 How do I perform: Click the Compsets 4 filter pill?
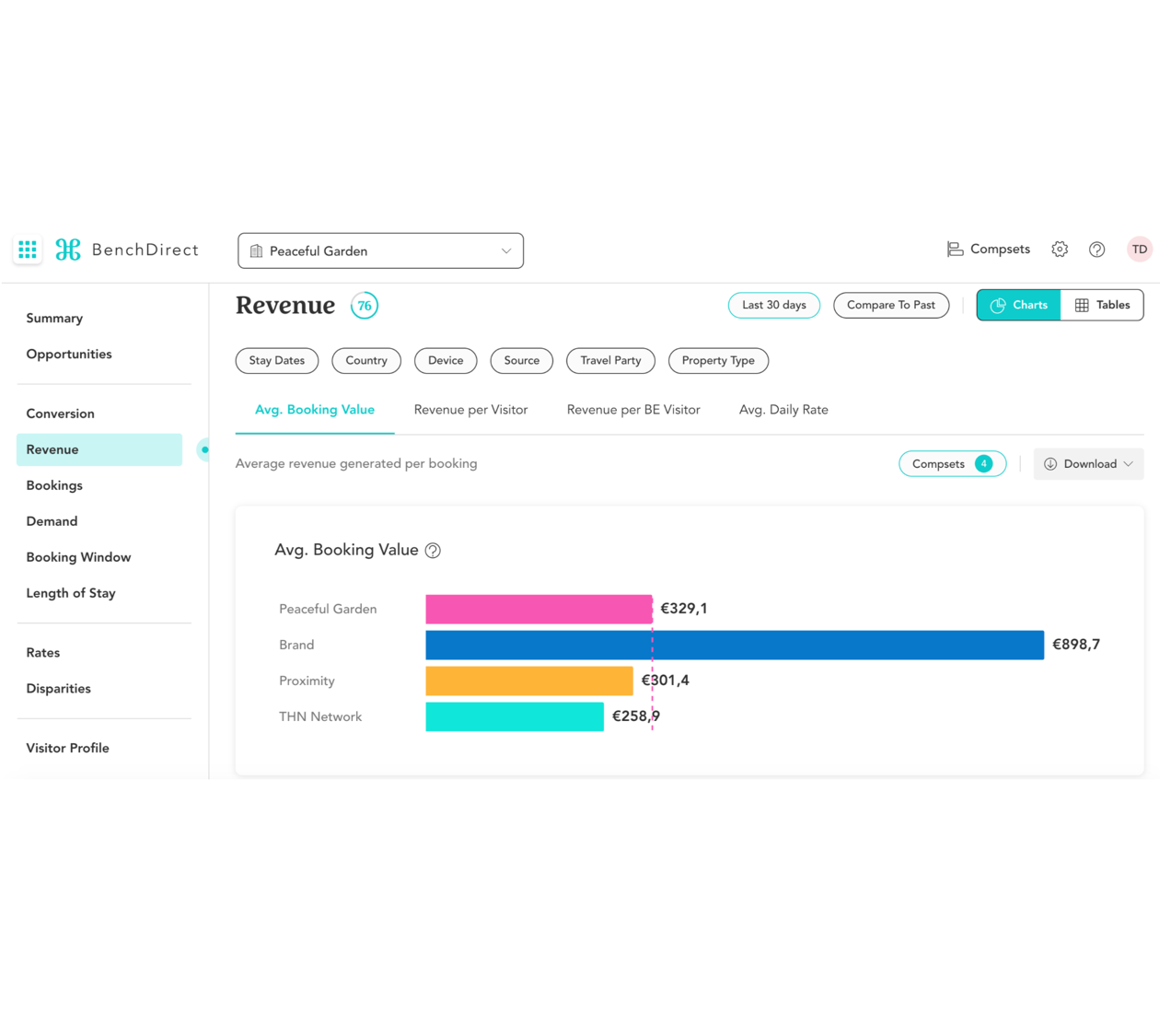[x=951, y=464]
